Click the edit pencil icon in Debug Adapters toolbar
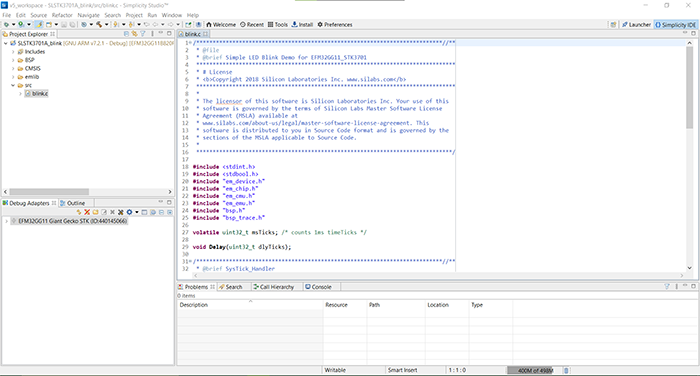Image resolution: width=700 pixels, height=376 pixels. click(x=104, y=212)
